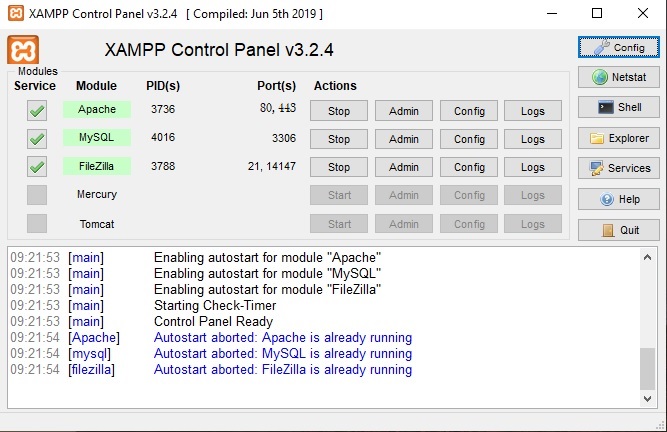The image size is (667, 432).
Task: Stop the Apache module
Action: [339, 111]
